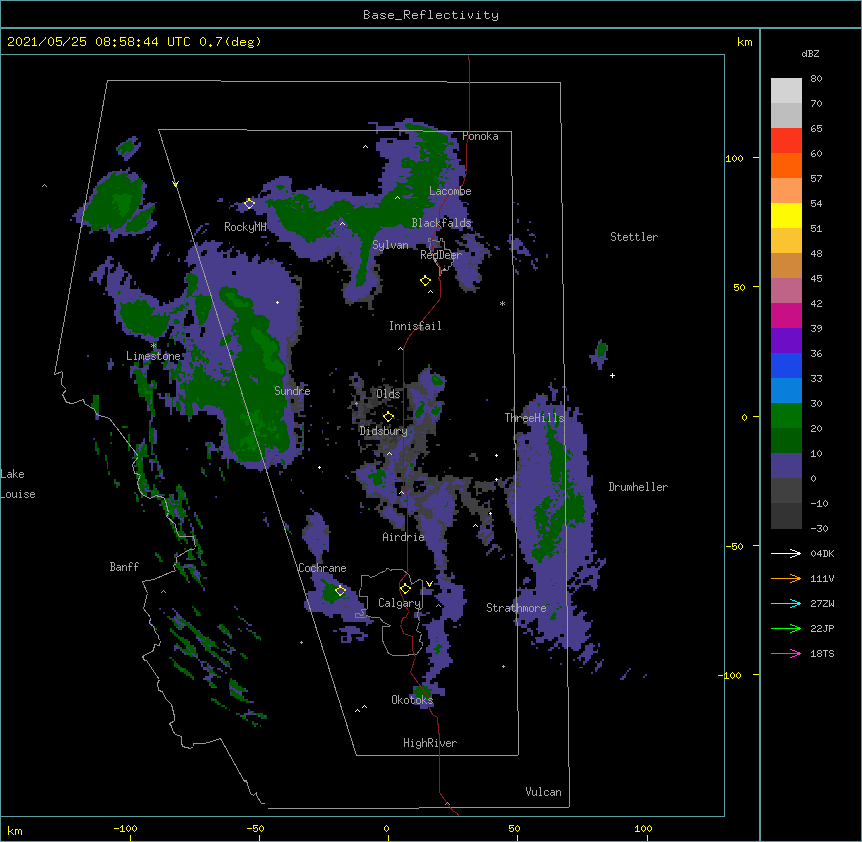
Task: Click the Base_Reflectivity title
Action: click(431, 15)
